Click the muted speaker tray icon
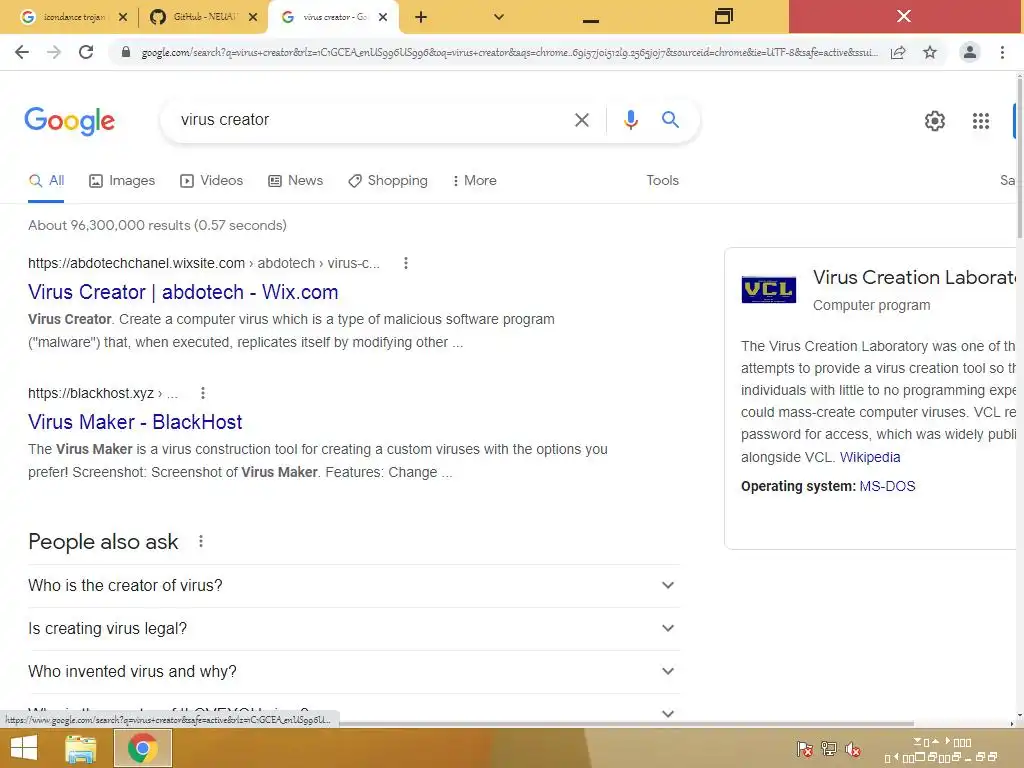1024x768 pixels. (853, 749)
